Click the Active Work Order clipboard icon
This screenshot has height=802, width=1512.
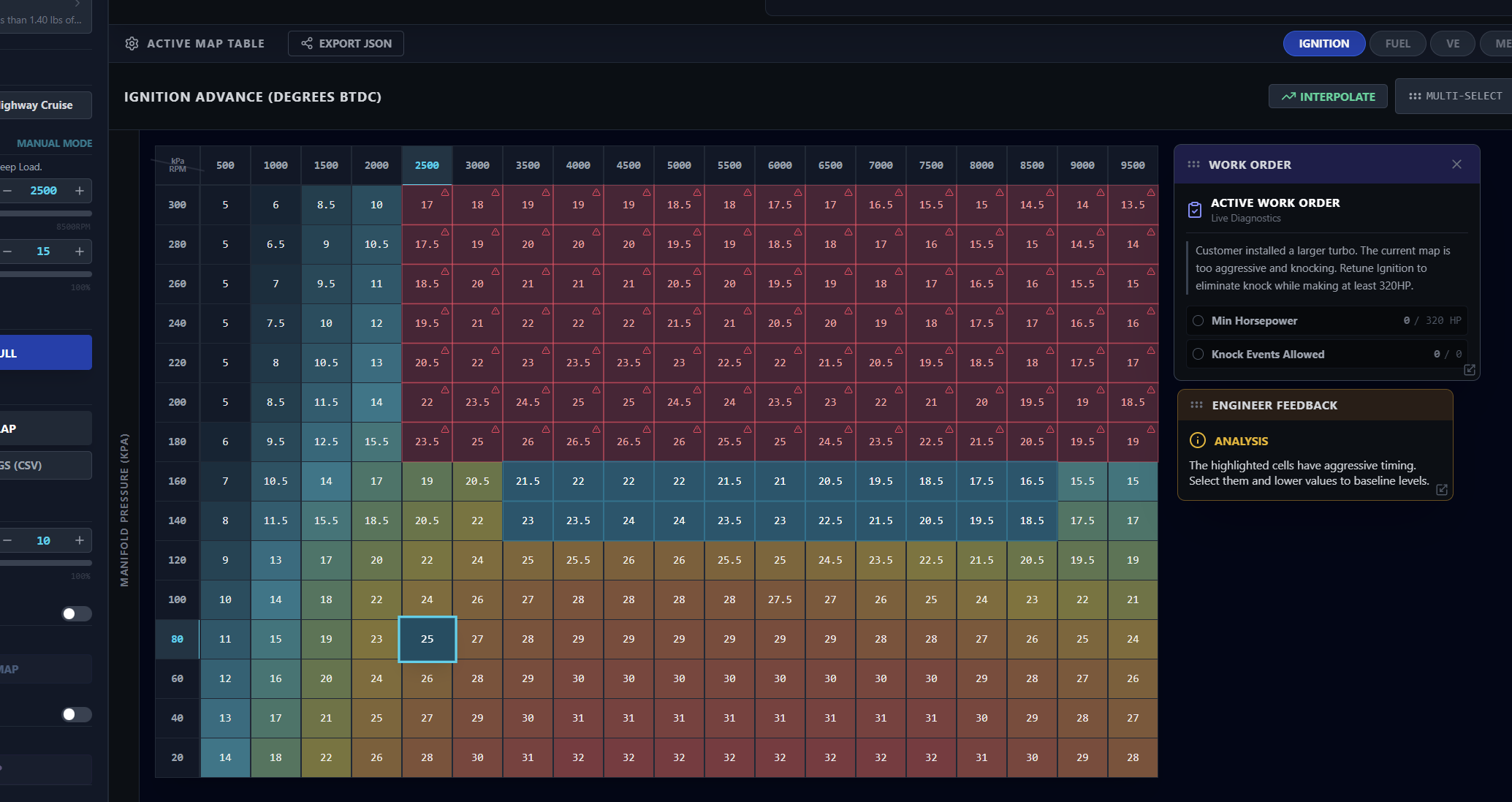(1195, 210)
